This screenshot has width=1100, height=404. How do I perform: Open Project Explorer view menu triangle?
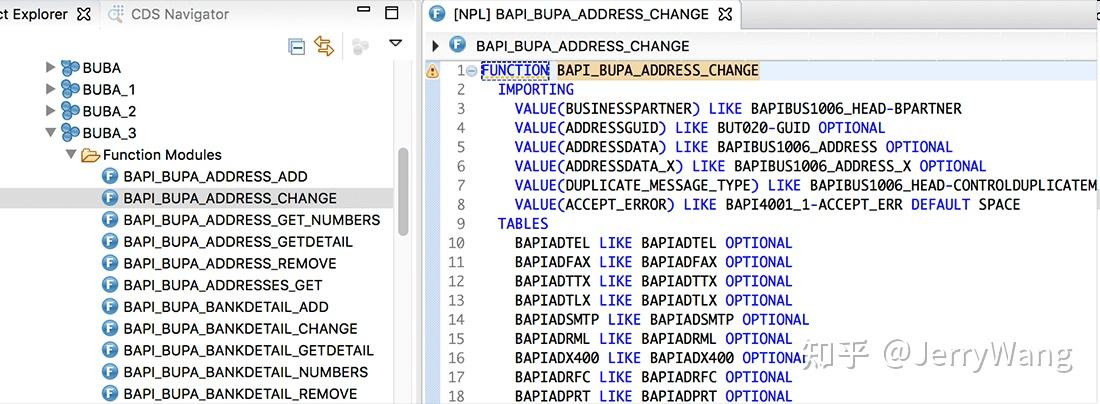[x=396, y=43]
